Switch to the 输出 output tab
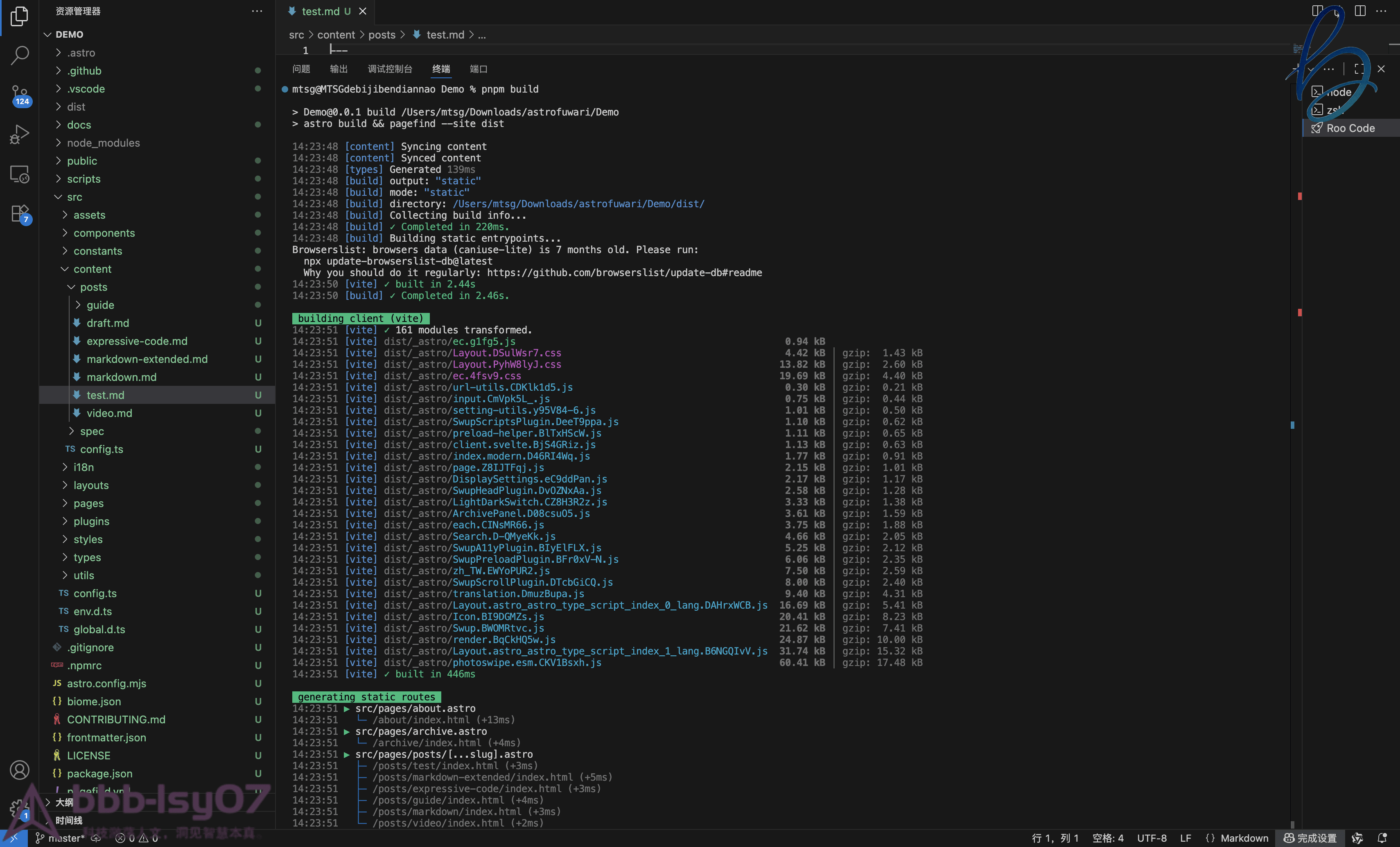The image size is (1400, 847). point(338,69)
